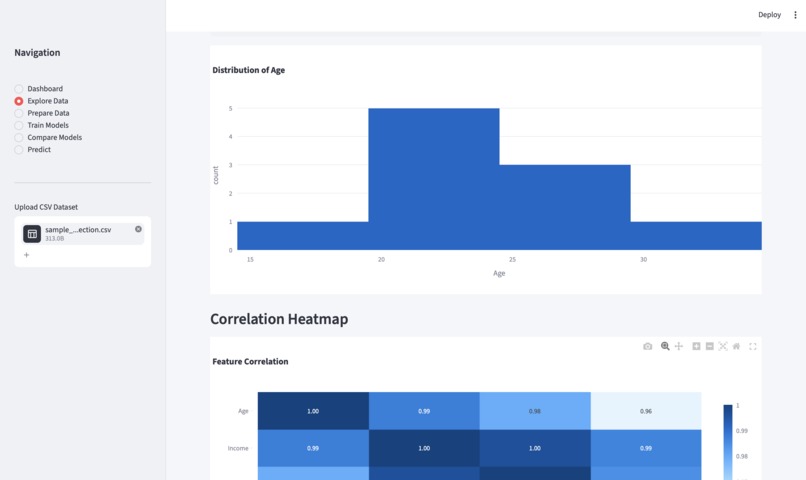Click the Correlation Heatmap heading
This screenshot has width=806, height=480.
[x=279, y=319]
